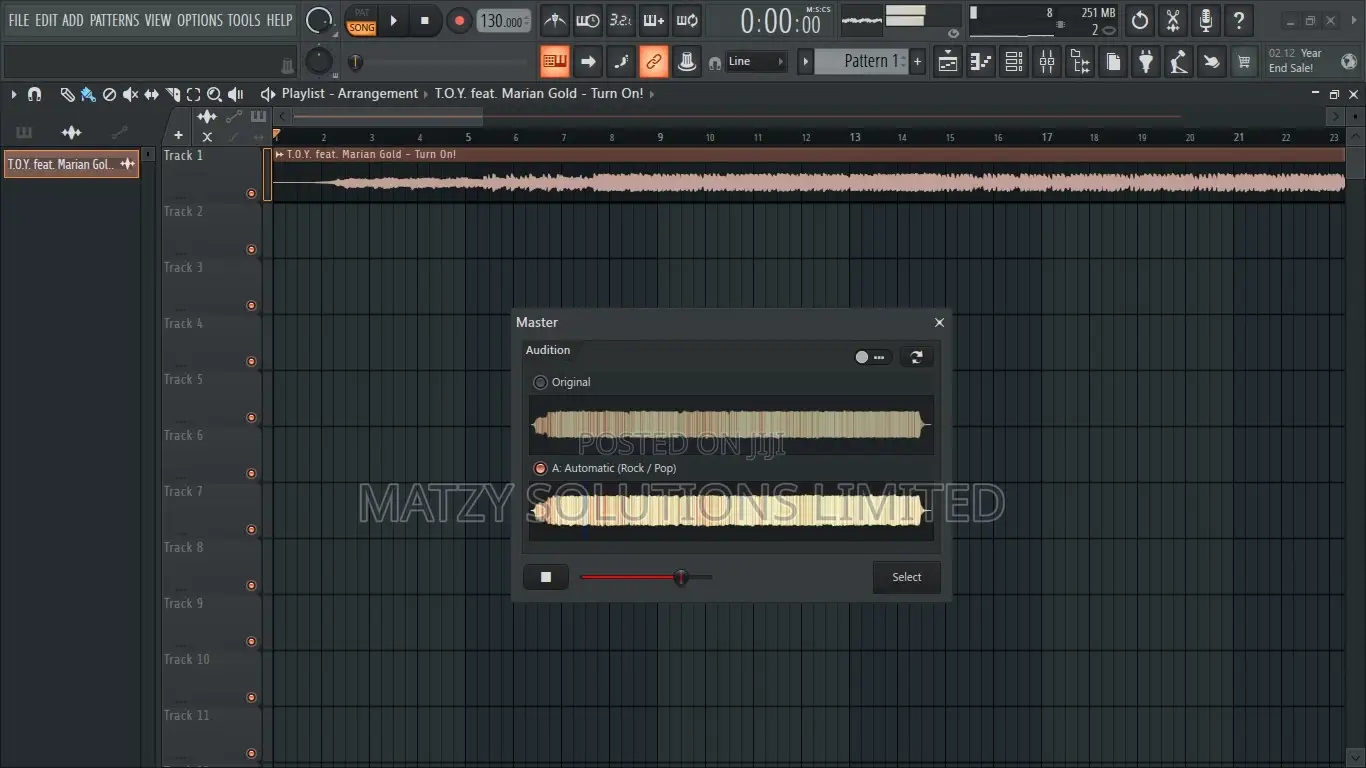
Task: Add a new pattern with the plus button
Action: pos(918,62)
